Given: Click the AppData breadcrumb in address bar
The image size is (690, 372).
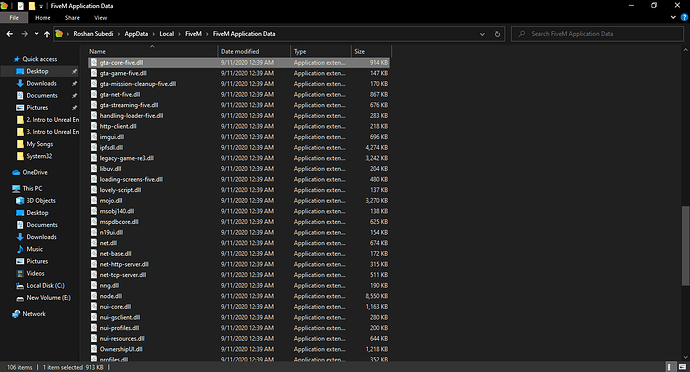Looking at the screenshot, I should 136,34.
